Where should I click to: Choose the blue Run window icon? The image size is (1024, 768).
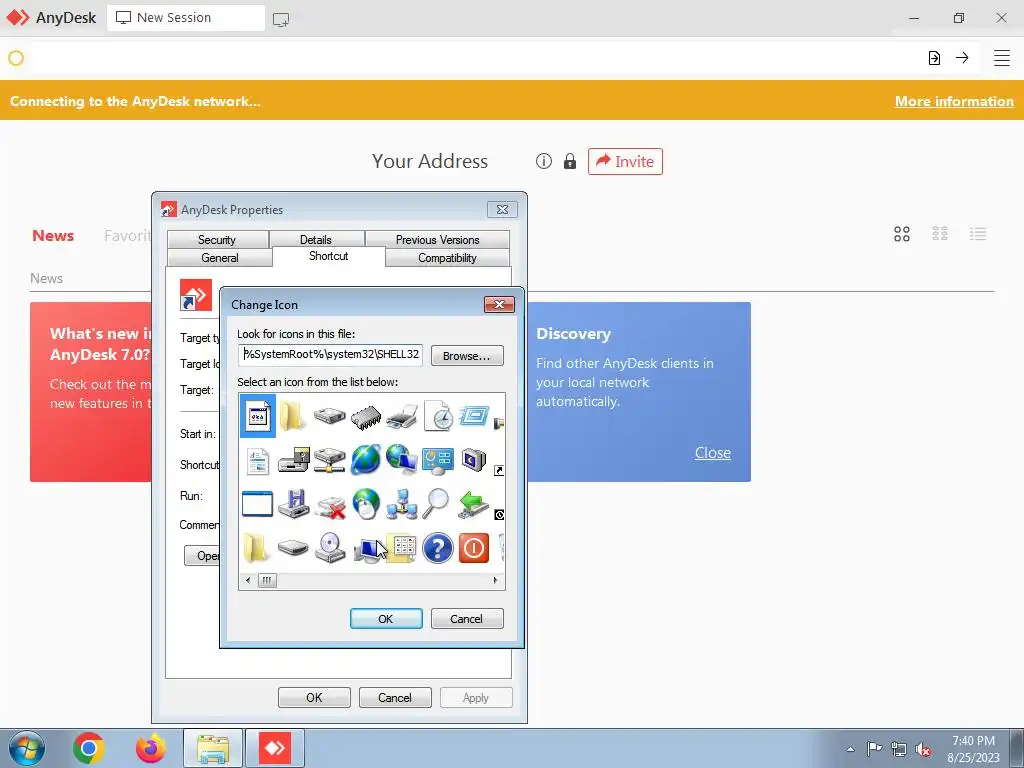[474, 415]
